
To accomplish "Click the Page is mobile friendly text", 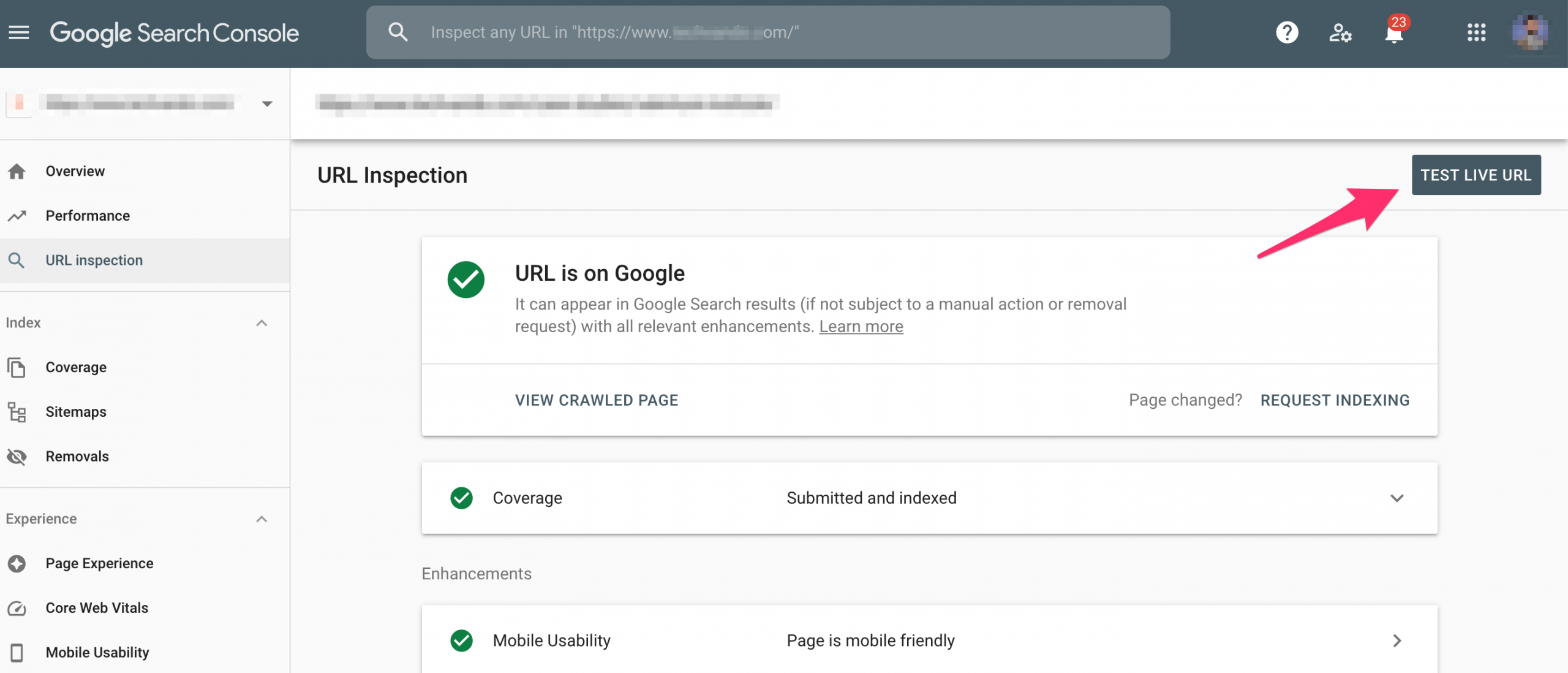I will (870, 641).
